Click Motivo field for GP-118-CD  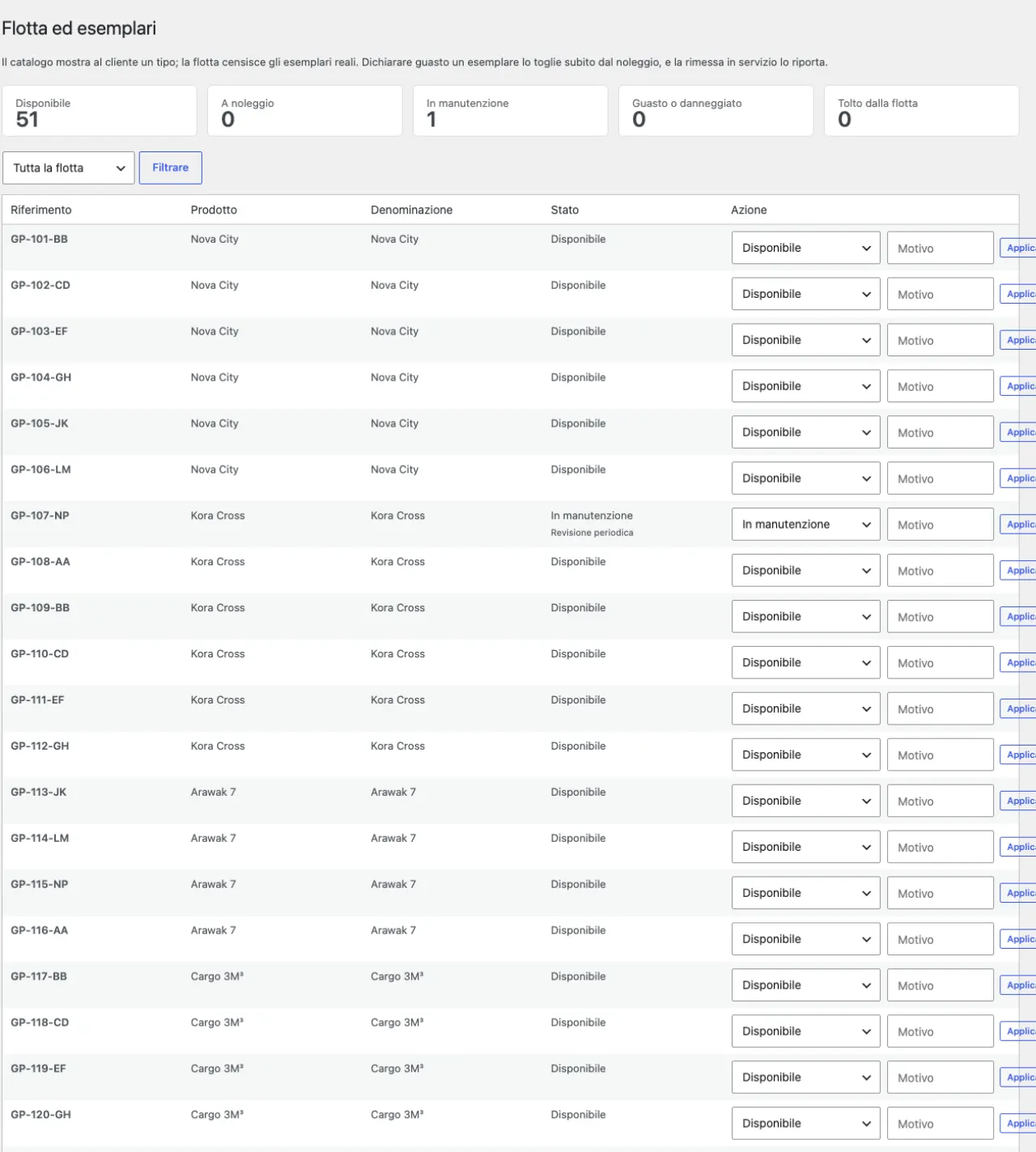tap(940, 1031)
